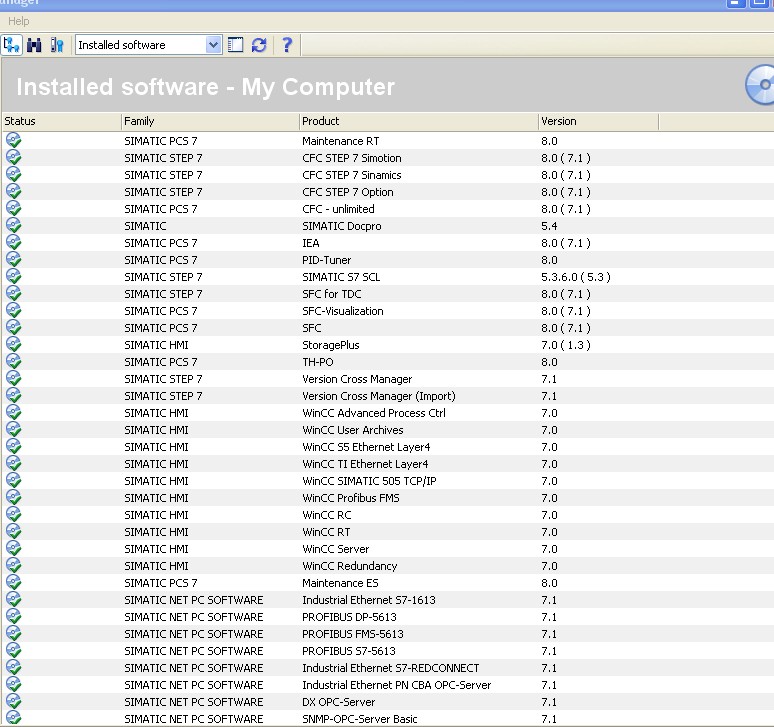Screen dimensions: 774x727
Task: Click status icon of StoragePlus row
Action: (13, 344)
